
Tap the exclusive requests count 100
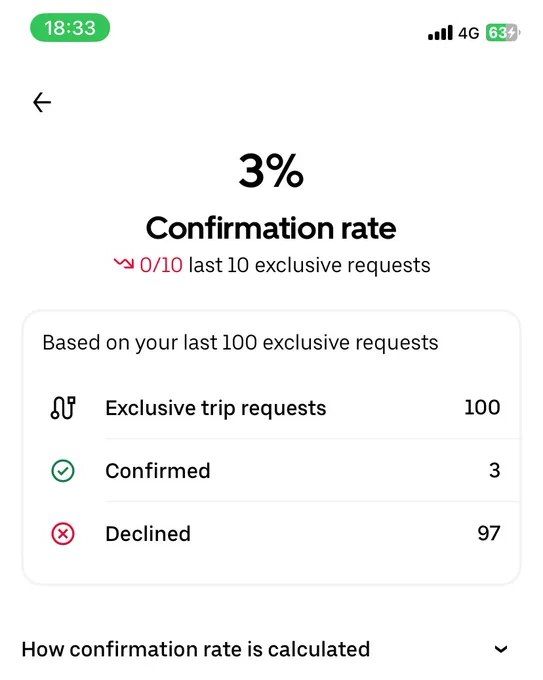pos(482,408)
